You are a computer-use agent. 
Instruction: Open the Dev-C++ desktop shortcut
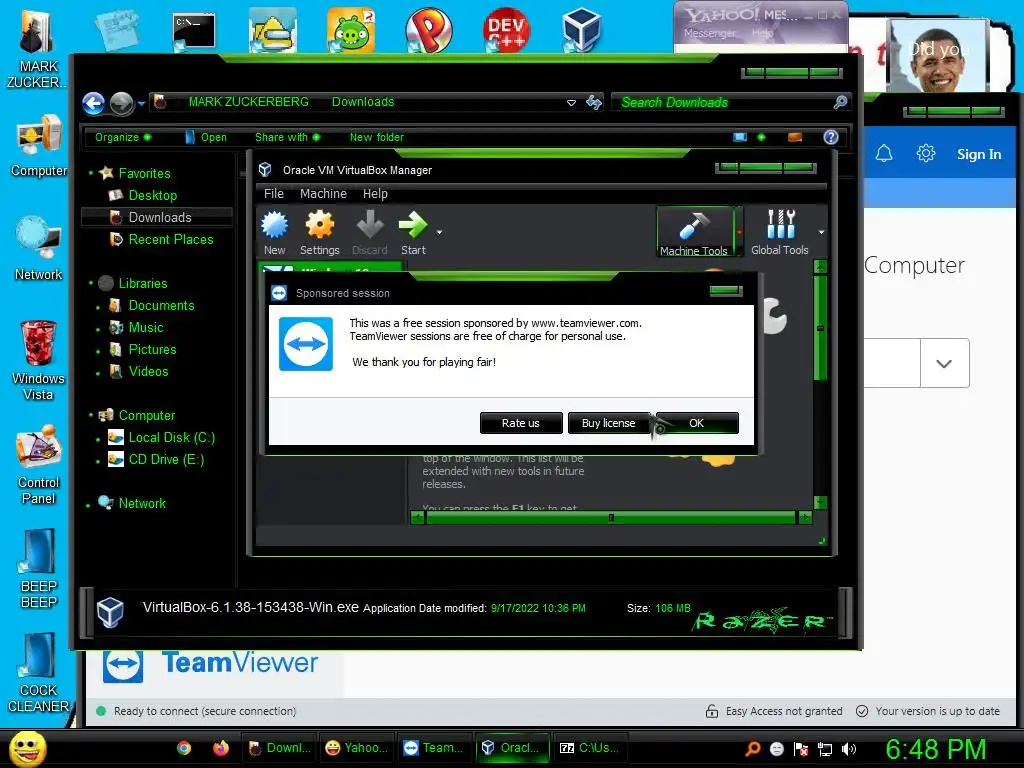coord(507,29)
